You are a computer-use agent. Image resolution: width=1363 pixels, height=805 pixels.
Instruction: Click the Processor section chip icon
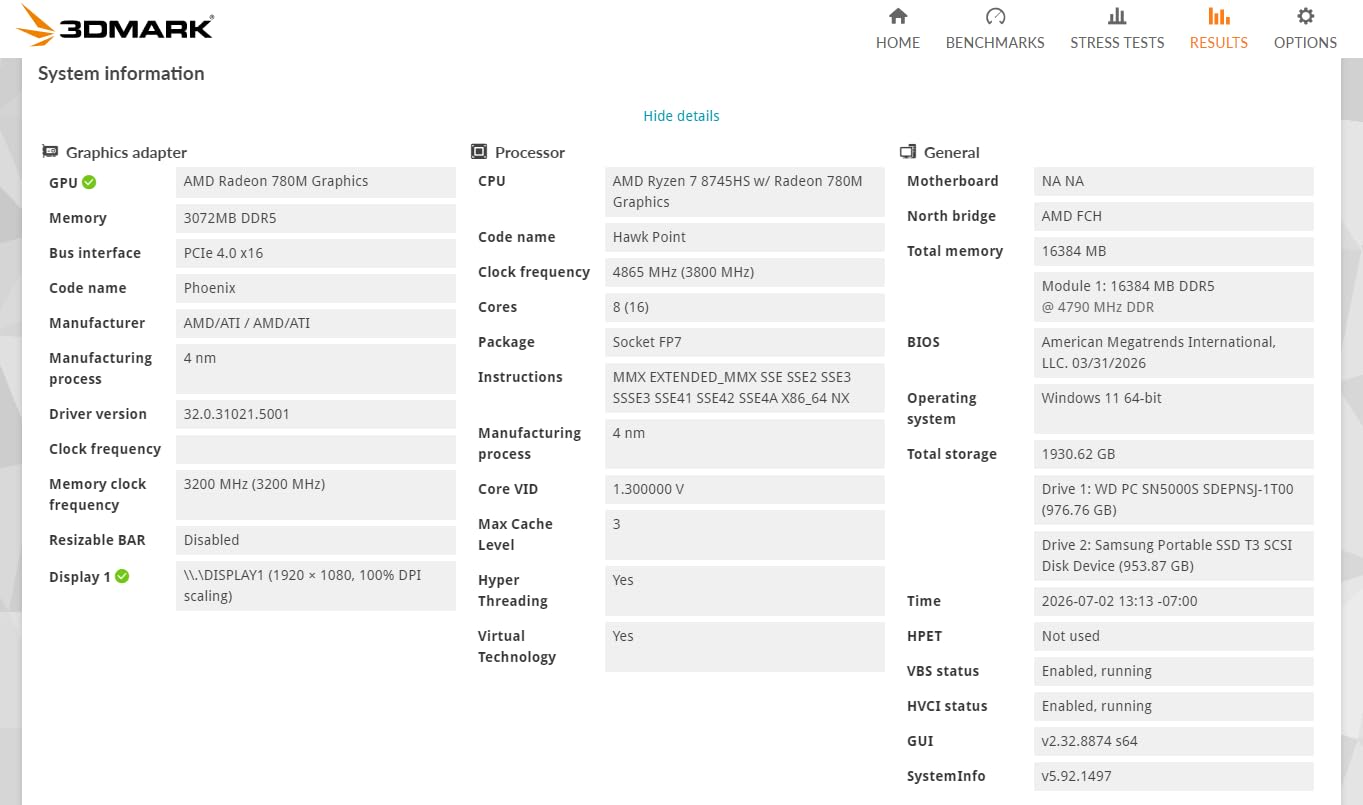click(x=479, y=152)
